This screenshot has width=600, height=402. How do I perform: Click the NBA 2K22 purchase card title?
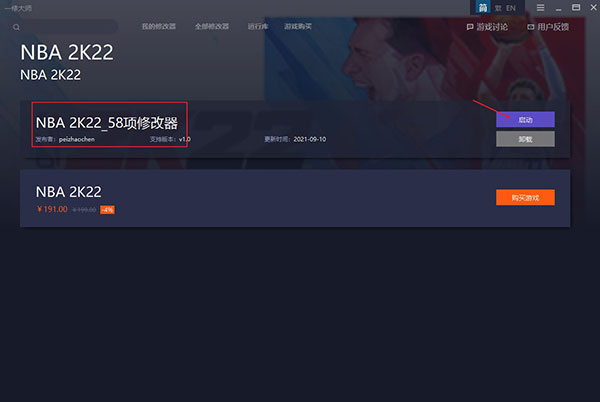(69, 192)
